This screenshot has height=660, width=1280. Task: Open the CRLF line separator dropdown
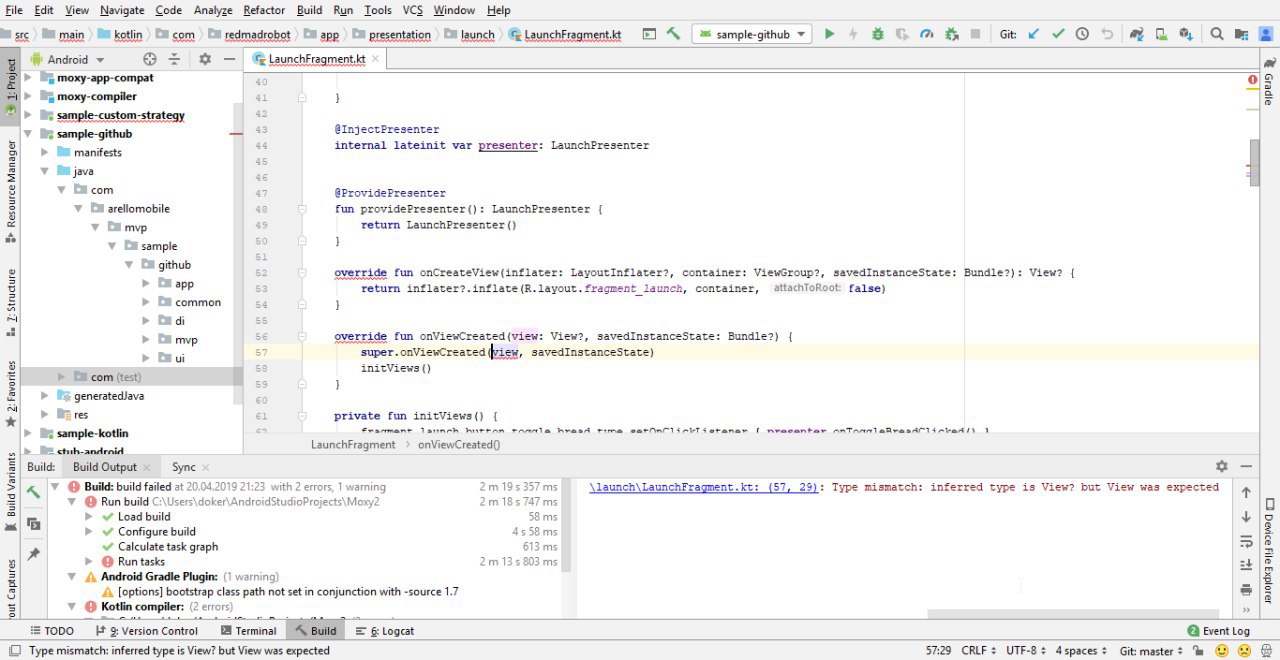(979, 650)
